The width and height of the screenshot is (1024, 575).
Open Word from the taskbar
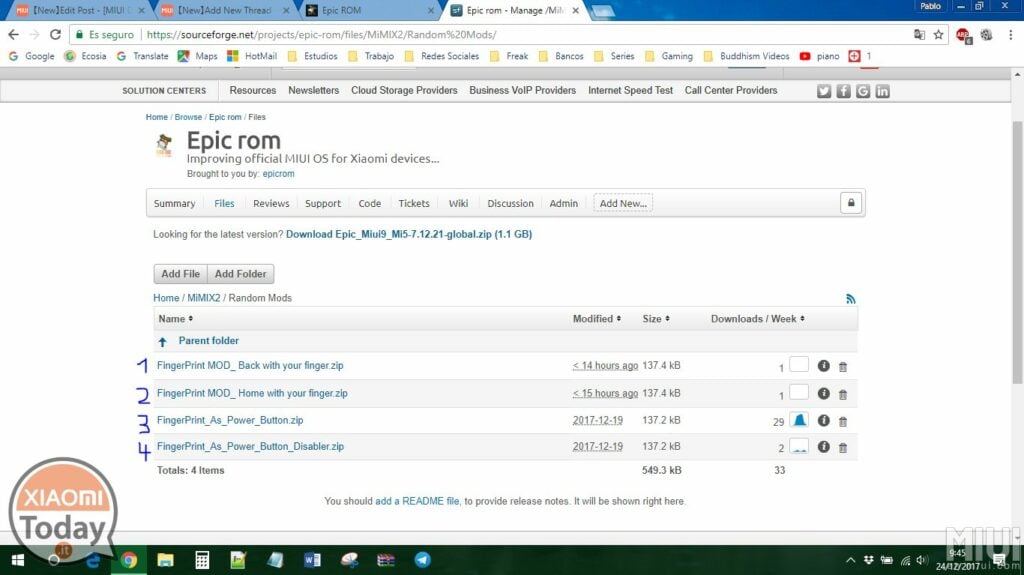tap(312, 560)
